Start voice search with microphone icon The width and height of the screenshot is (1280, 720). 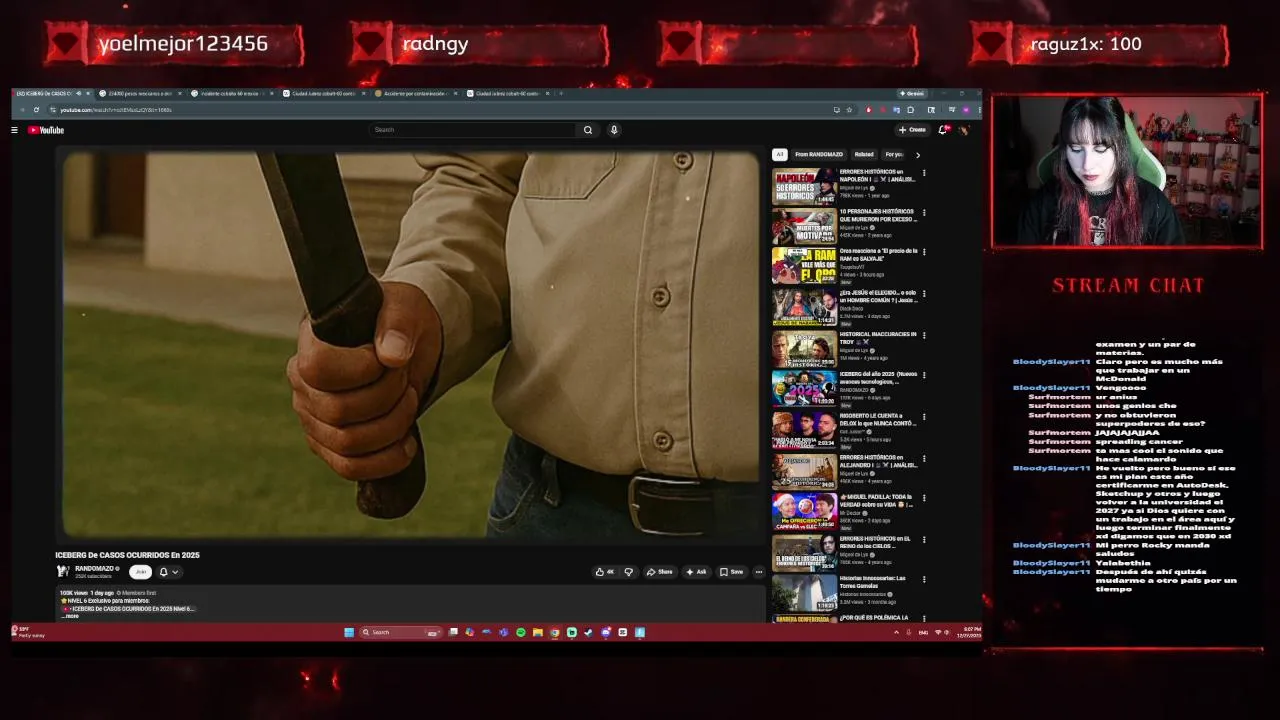pyautogui.click(x=614, y=130)
